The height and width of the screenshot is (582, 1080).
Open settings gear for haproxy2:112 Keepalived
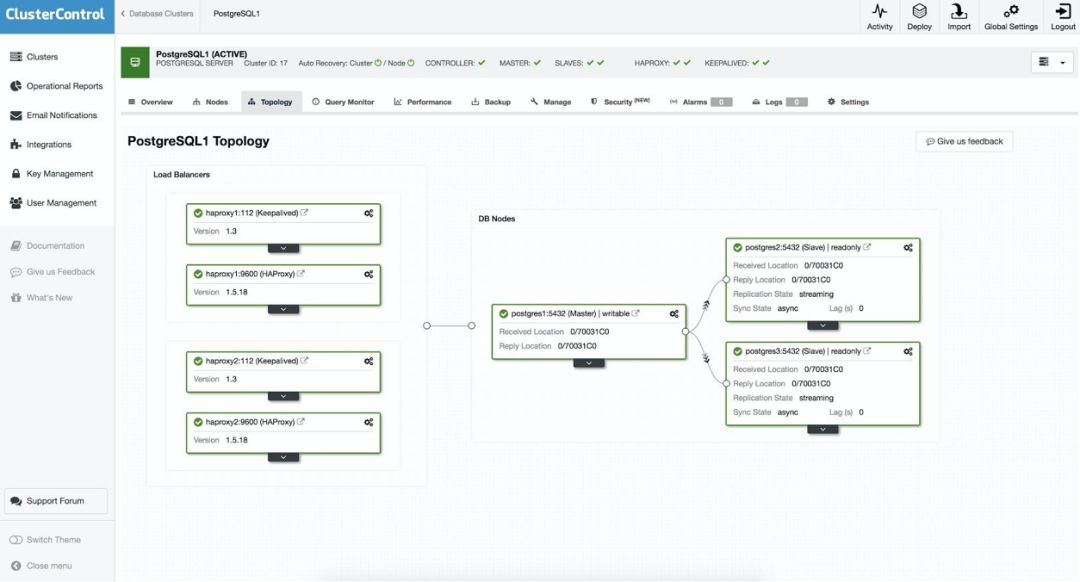click(x=368, y=361)
